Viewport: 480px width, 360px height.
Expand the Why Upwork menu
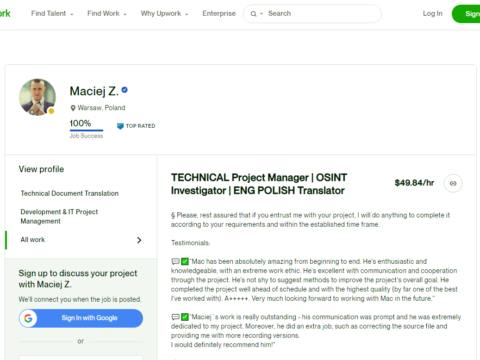pos(164,14)
